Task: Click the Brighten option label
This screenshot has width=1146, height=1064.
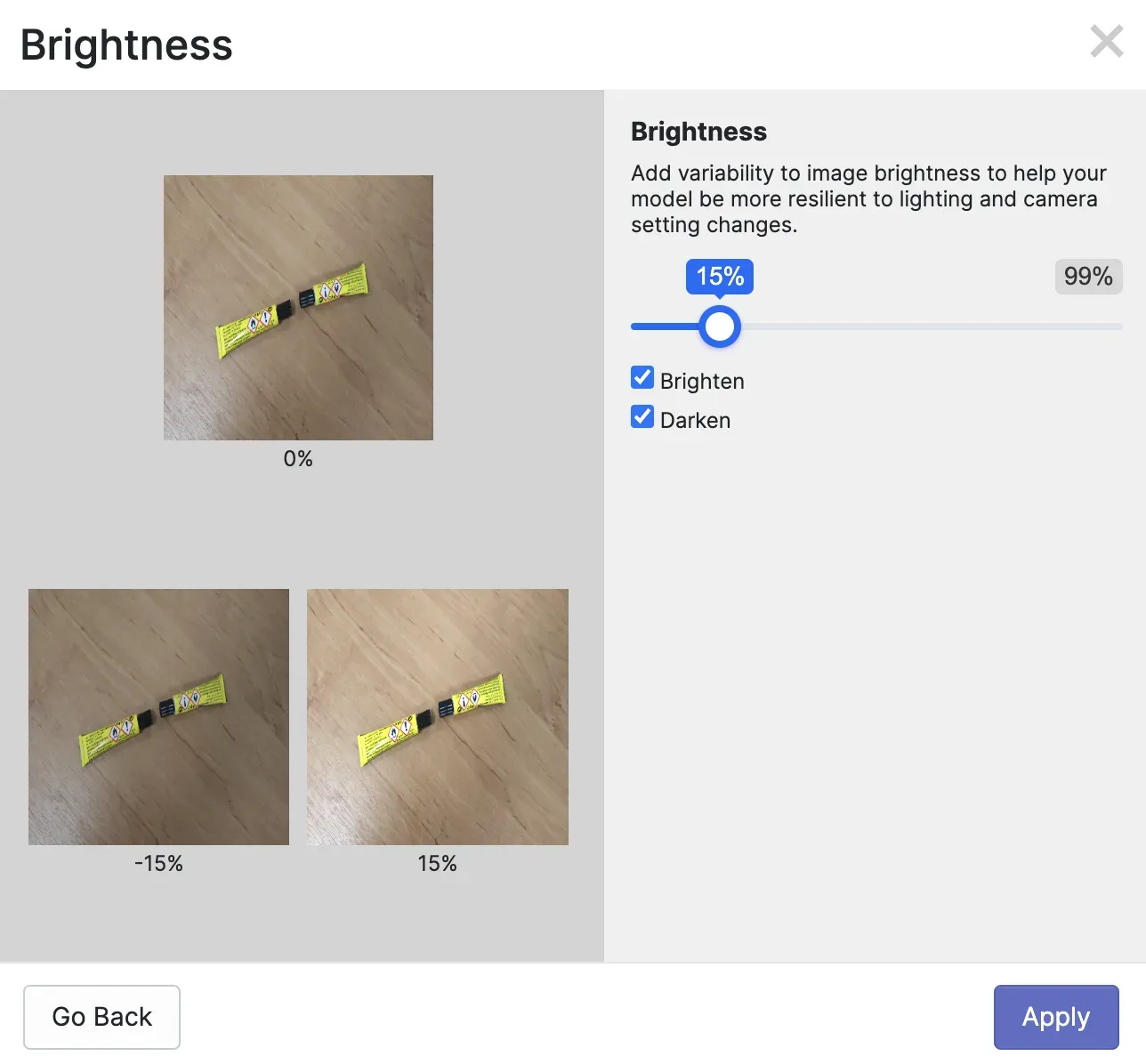Action: coord(702,382)
